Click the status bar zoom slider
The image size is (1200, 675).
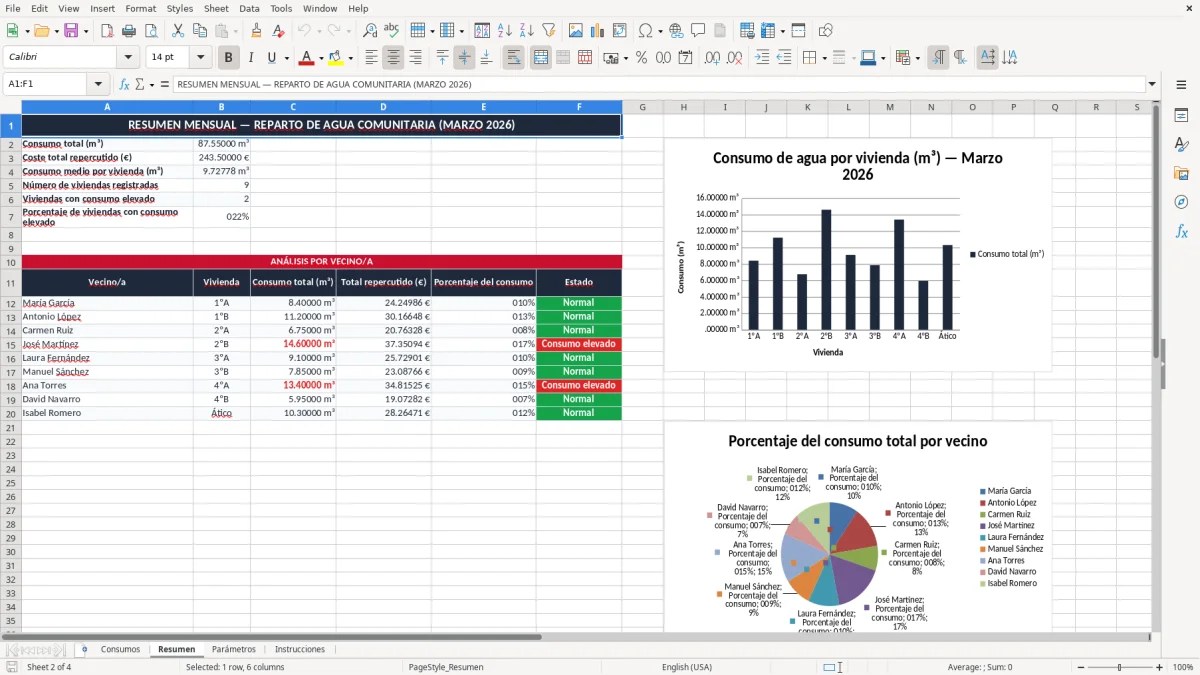[x=1119, y=667]
